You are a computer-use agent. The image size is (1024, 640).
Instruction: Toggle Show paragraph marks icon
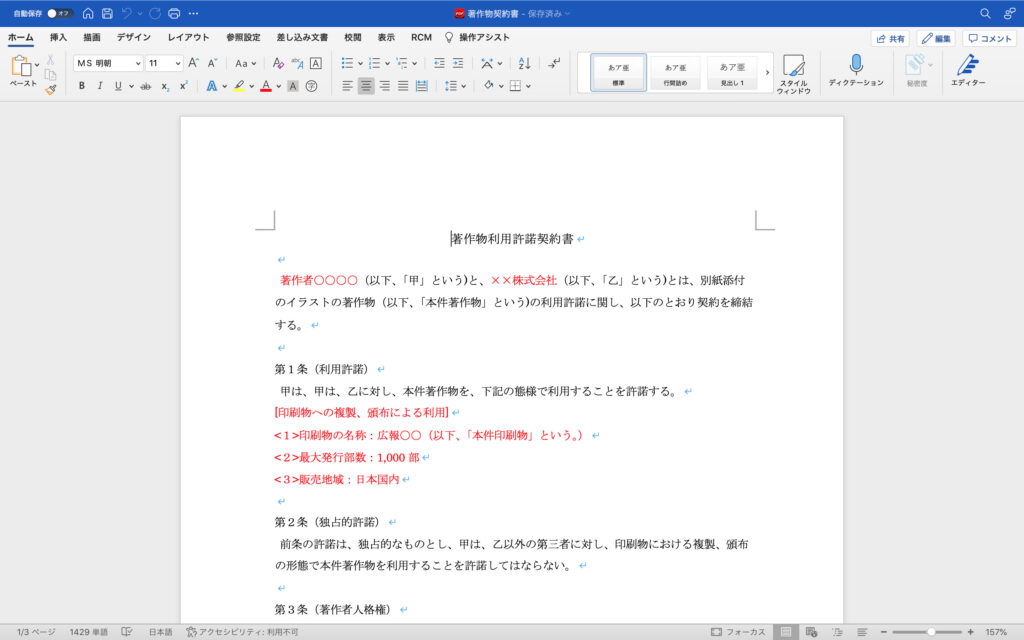pyautogui.click(x=554, y=63)
